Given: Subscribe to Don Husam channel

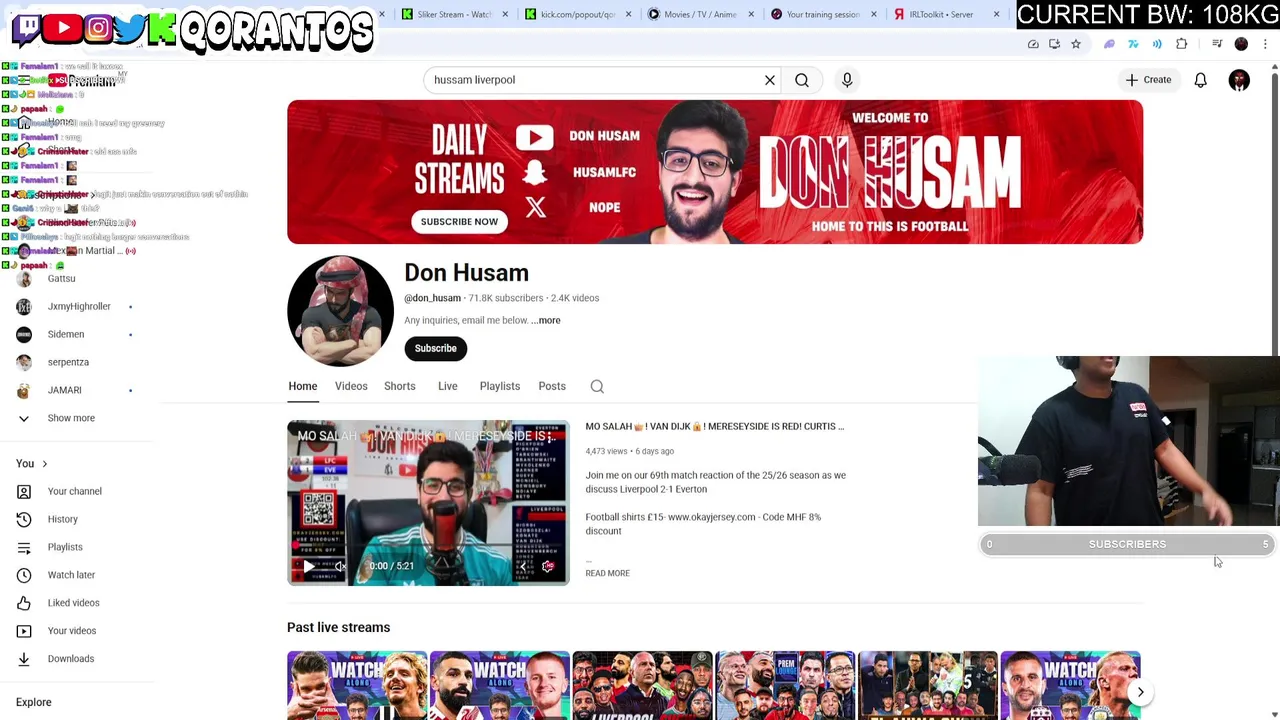Looking at the screenshot, I should pos(436,348).
